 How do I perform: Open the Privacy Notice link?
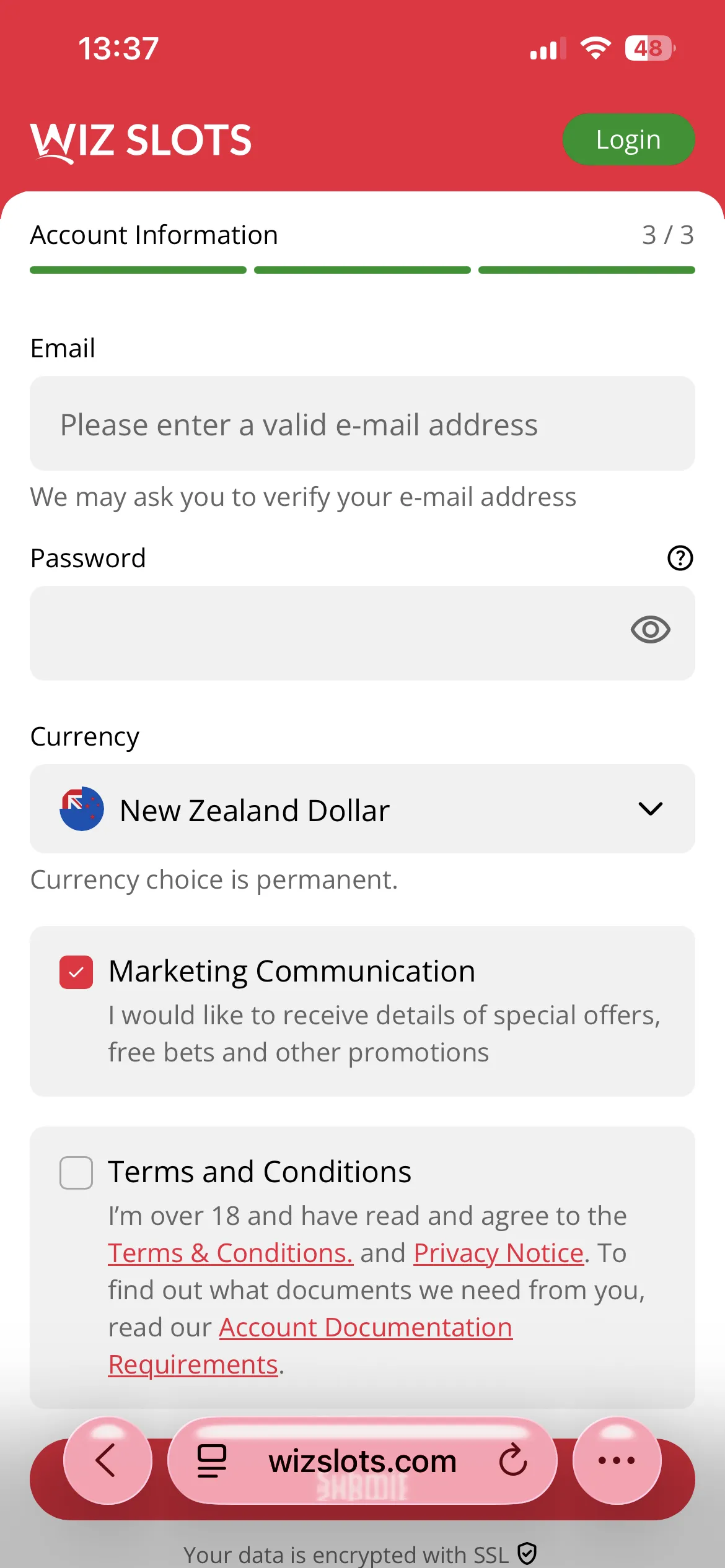tap(498, 1253)
